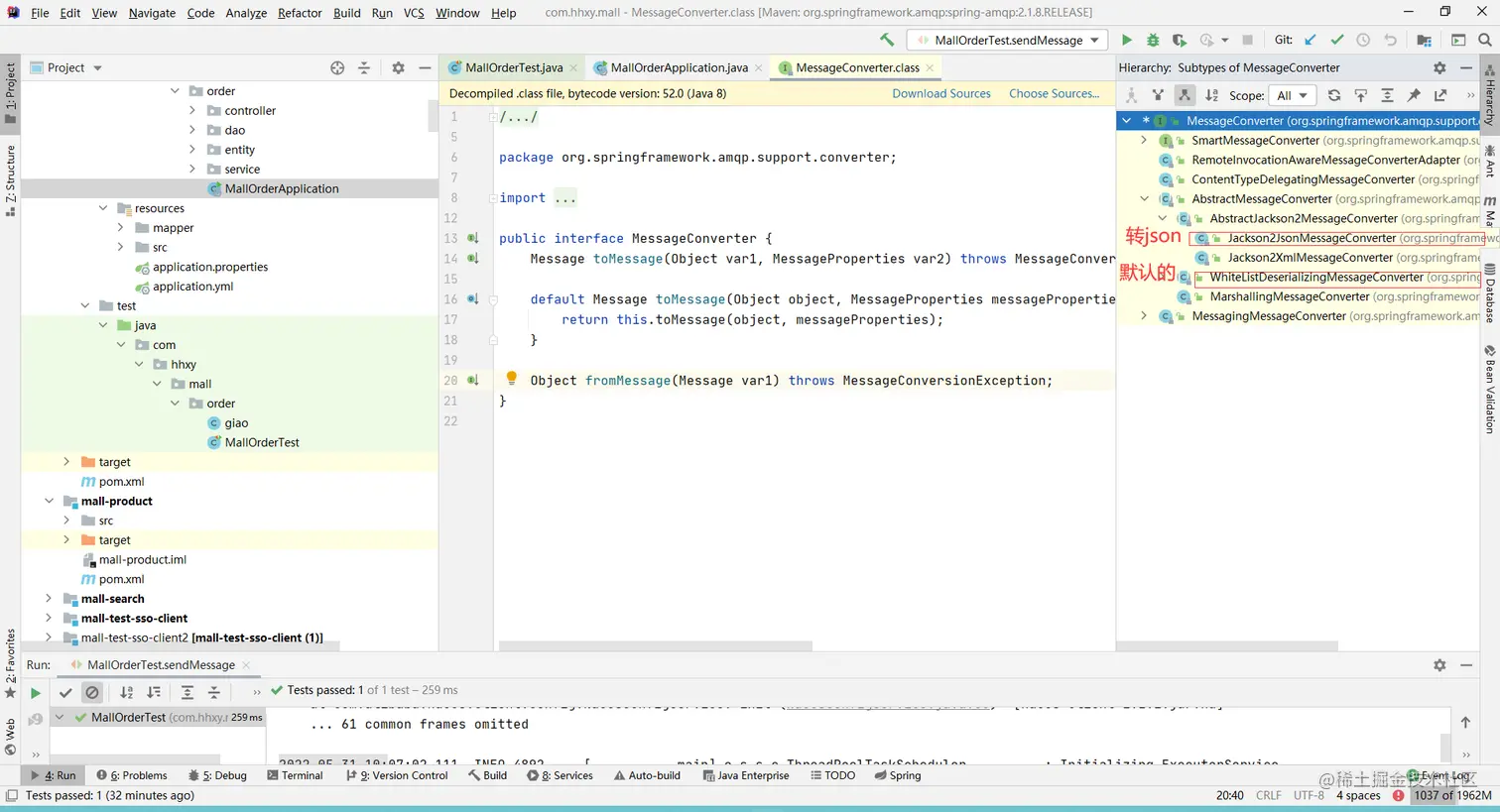Switch to MallOrderApplication.java editor tab

(679, 67)
